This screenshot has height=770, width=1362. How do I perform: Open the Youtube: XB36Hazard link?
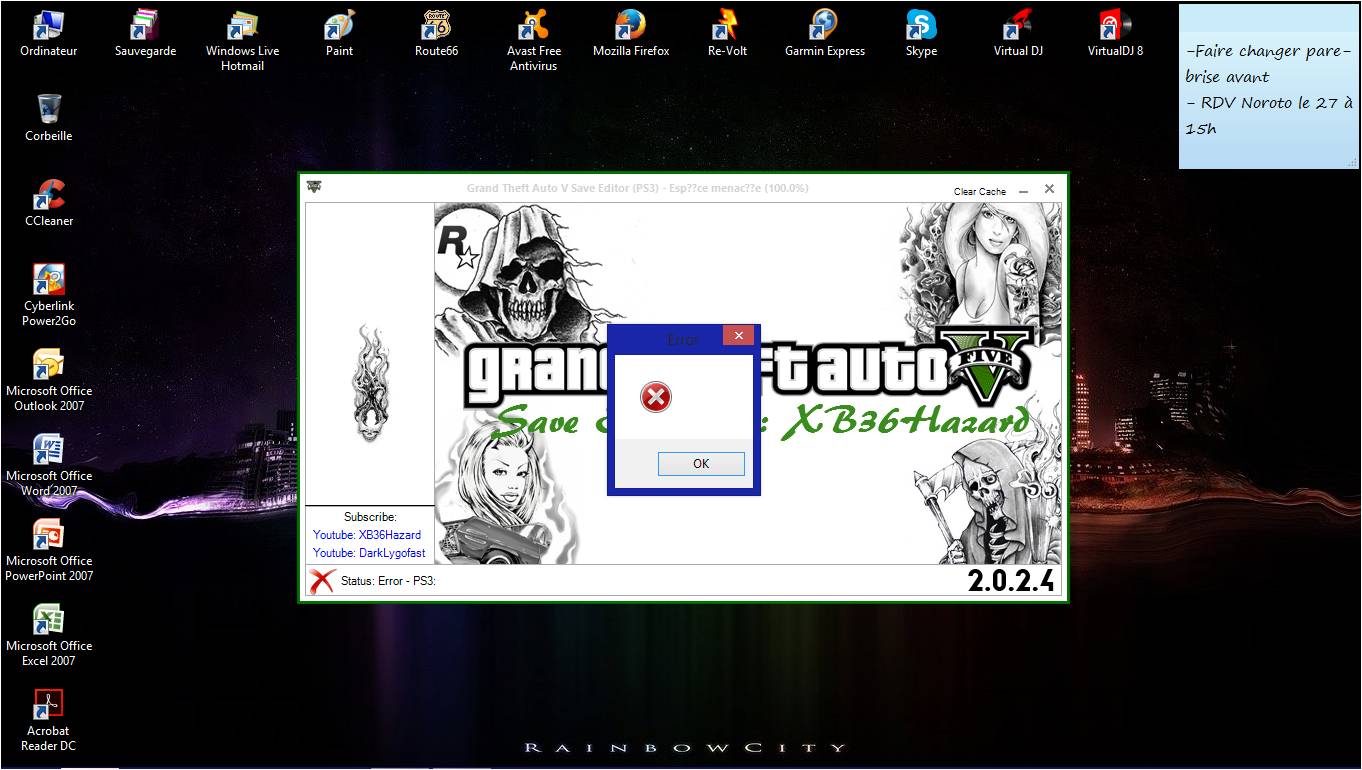[x=367, y=535]
